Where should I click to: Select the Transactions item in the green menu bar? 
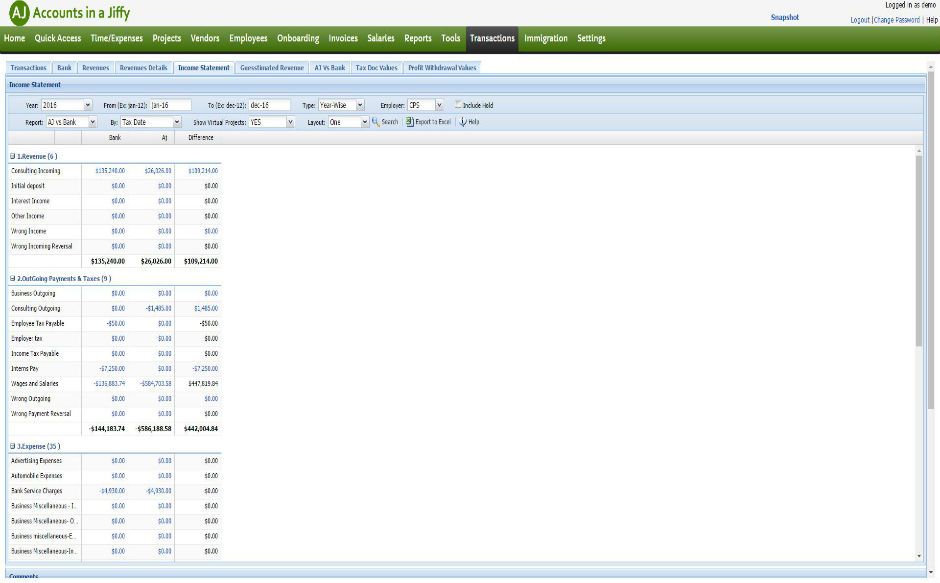(492, 38)
